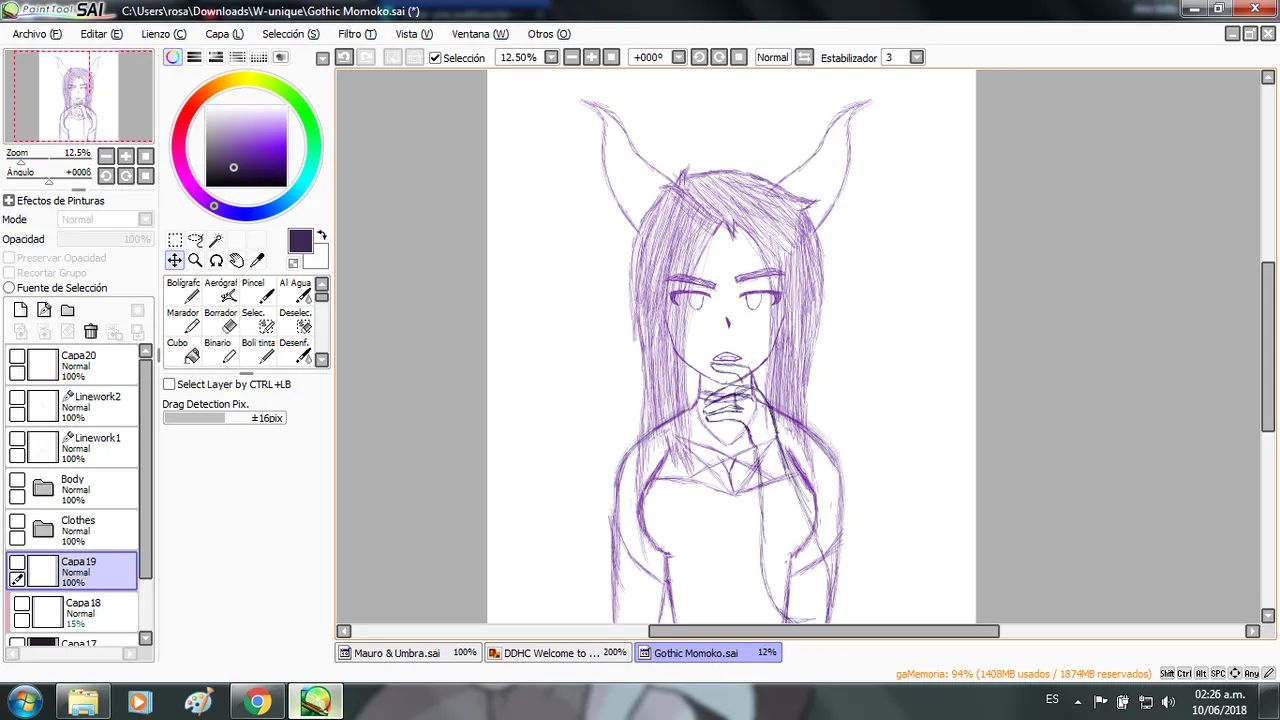Choose the Borrador eraser tool
The image size is (1280, 720).
click(221, 320)
